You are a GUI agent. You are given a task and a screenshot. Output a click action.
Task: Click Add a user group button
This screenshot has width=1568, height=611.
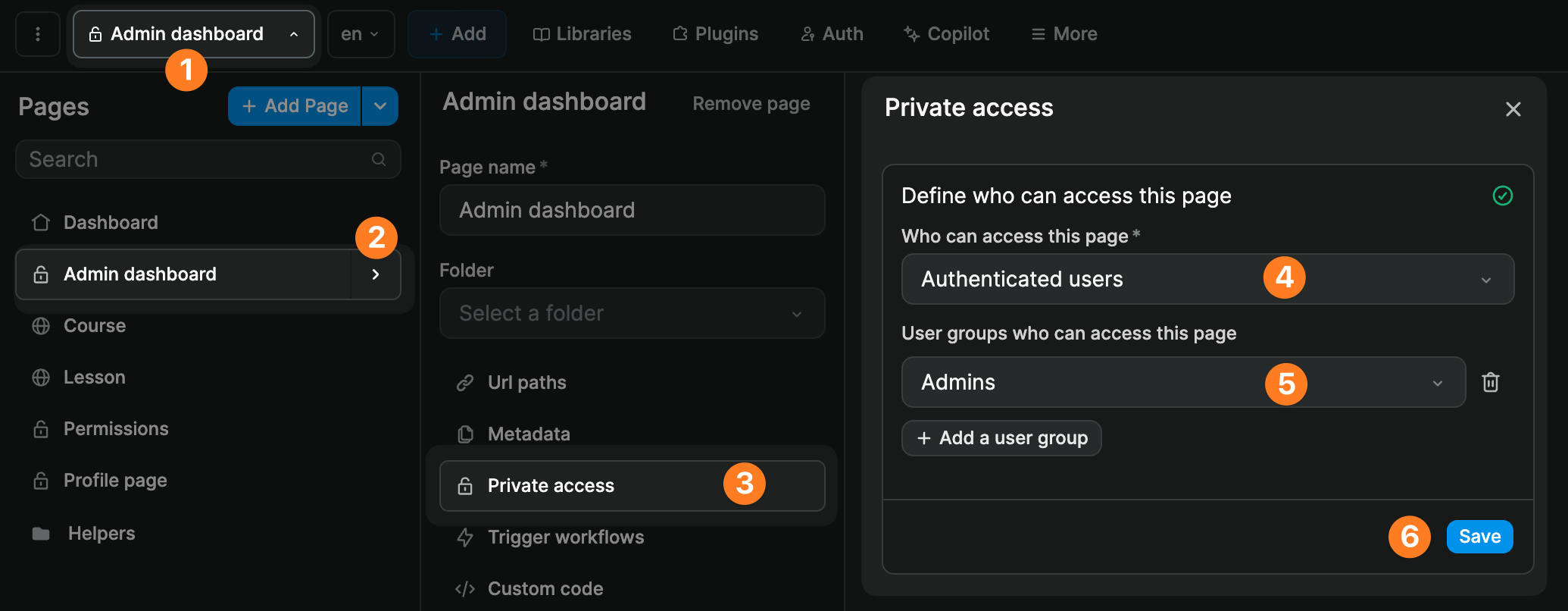[1001, 438]
